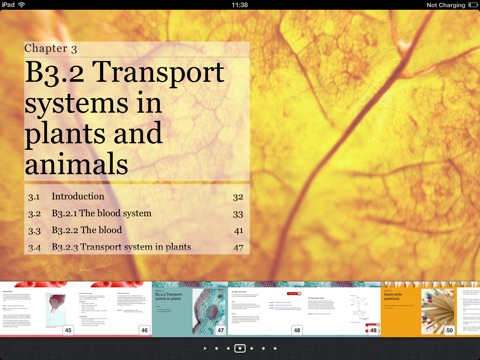
Task: Open page 49 plant diagram thumbnail
Action: coord(342,309)
